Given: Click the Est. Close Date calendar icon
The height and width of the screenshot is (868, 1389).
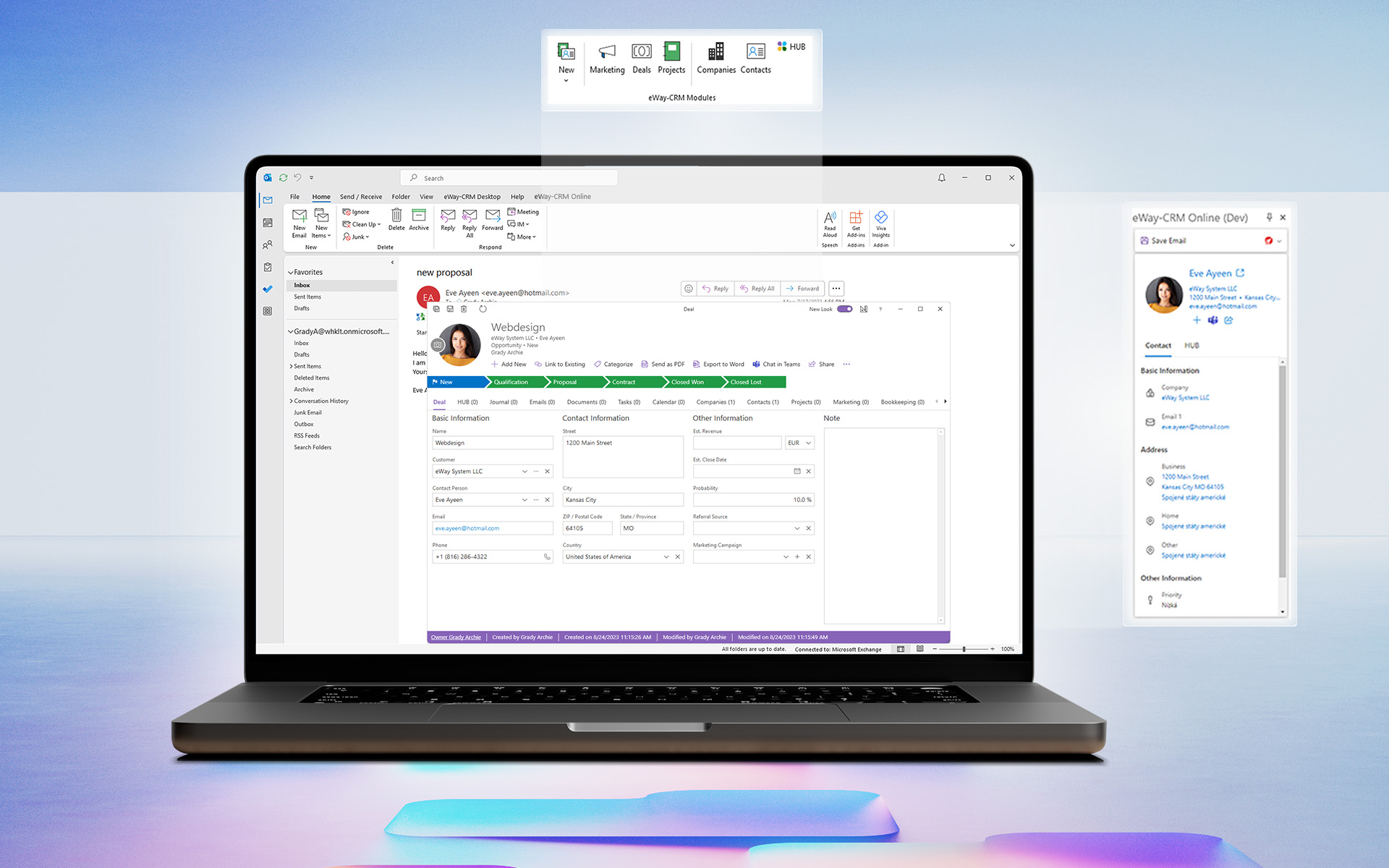Looking at the screenshot, I should click(797, 472).
